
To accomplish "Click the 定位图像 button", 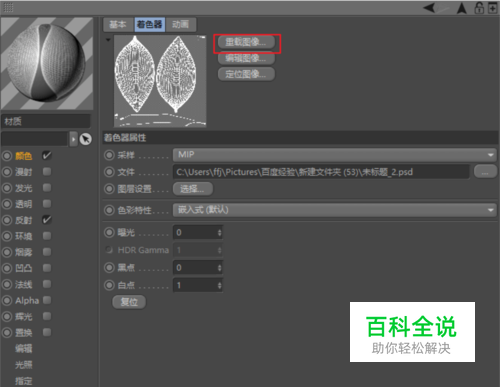I will tap(246, 74).
